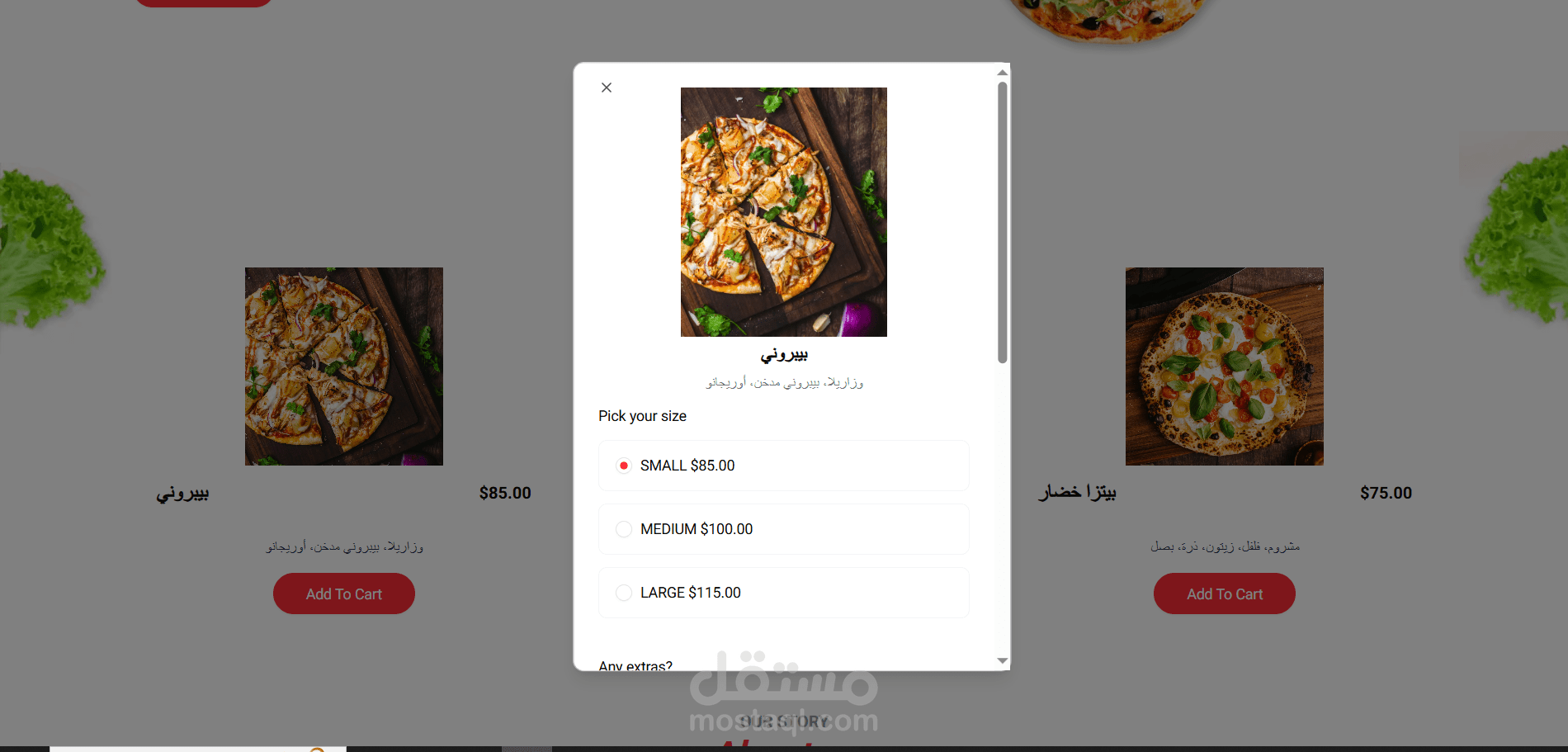Click the modal scrollbar down arrow

pyautogui.click(x=1002, y=660)
